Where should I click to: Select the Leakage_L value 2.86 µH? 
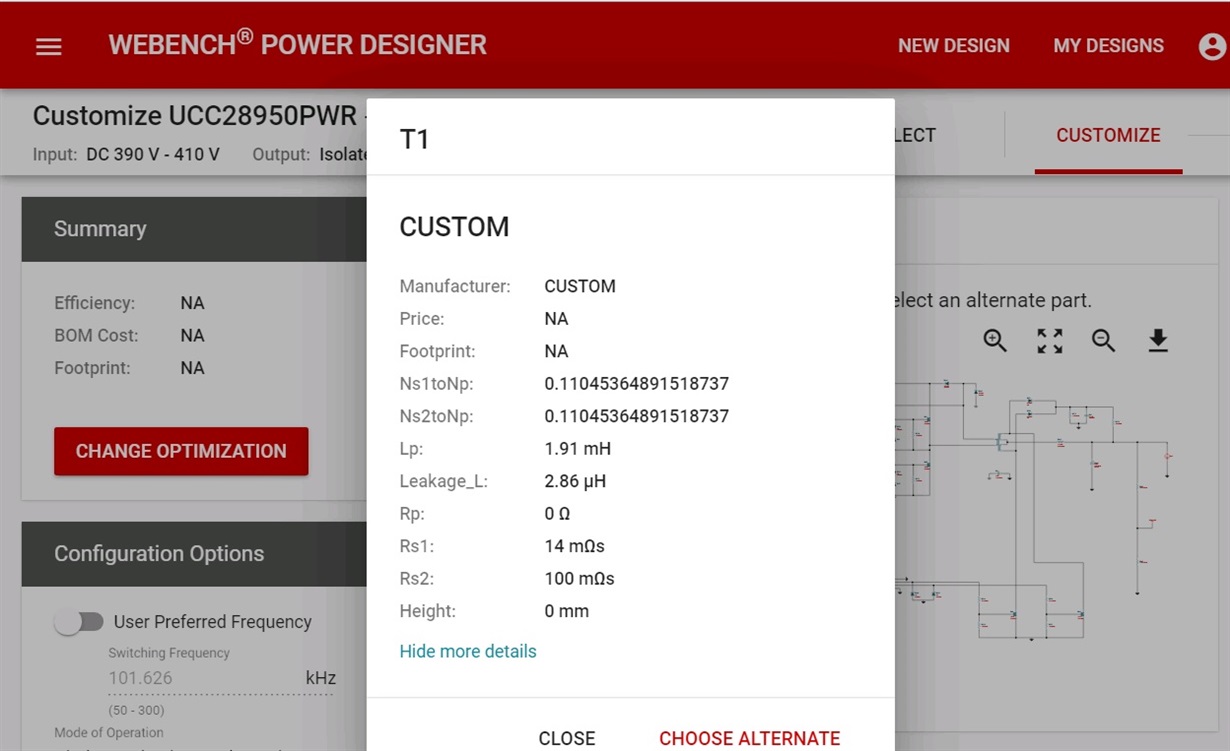(x=575, y=481)
